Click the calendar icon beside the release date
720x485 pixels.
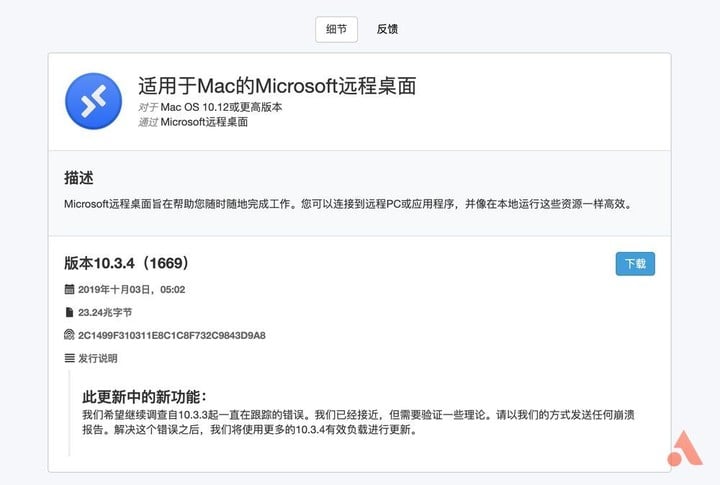pyautogui.click(x=69, y=290)
